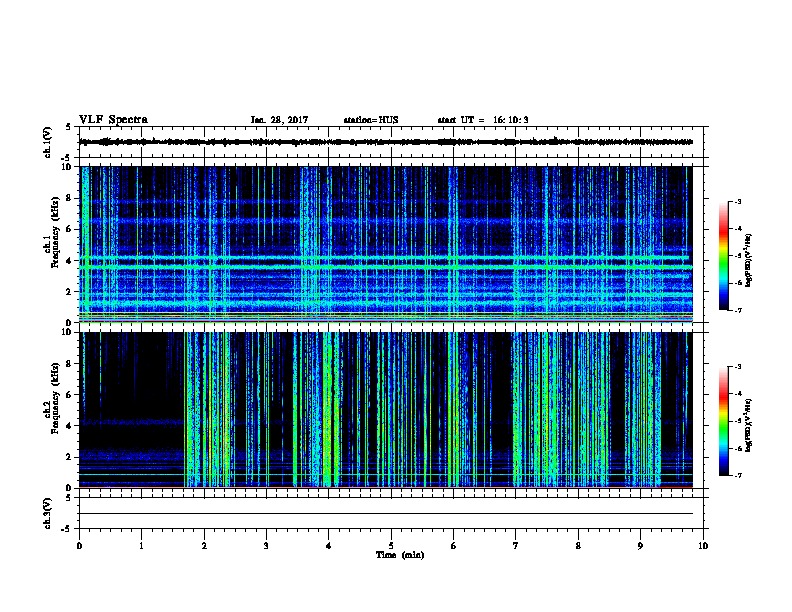Click the flat ch.3 voltage trace line
Image resolution: width=792 pixels, height=612 pixels.
pyautogui.click(x=386, y=514)
